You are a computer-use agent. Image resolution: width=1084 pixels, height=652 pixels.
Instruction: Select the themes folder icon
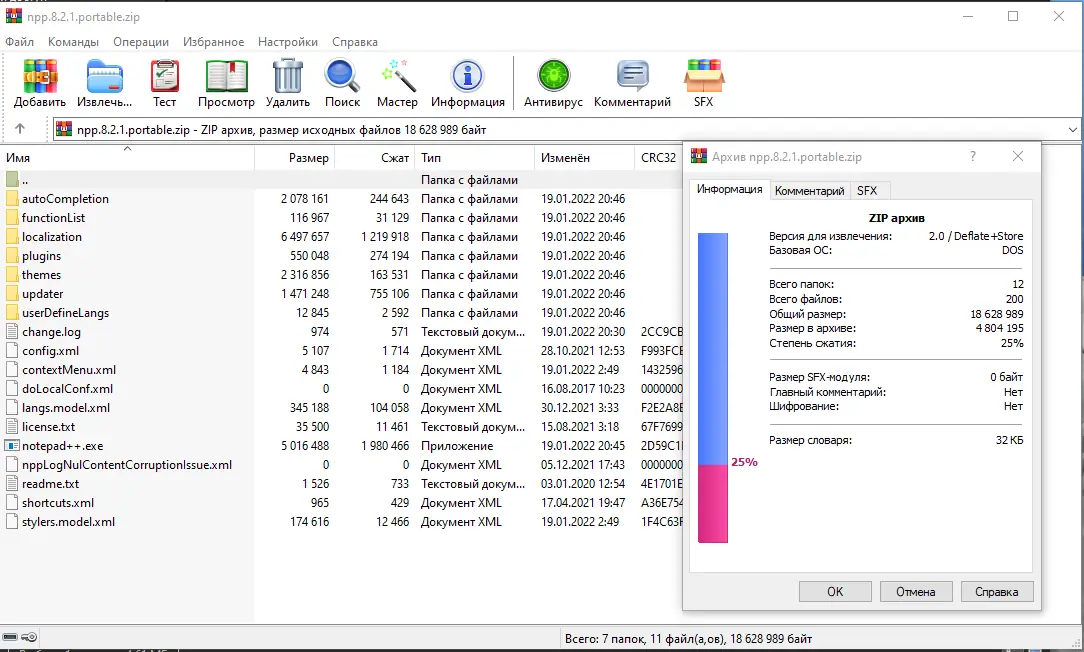click(x=12, y=274)
